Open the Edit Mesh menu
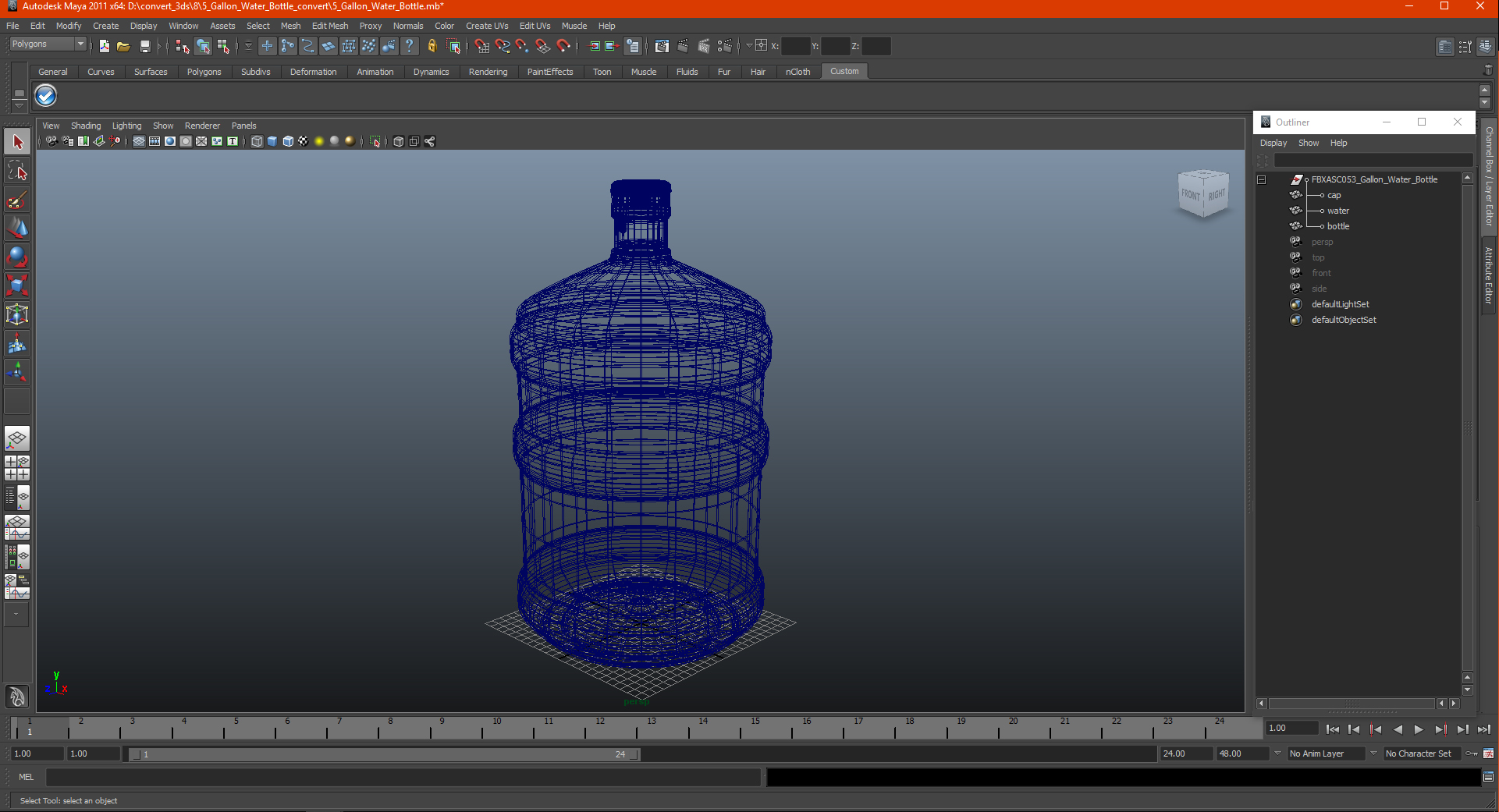Image resolution: width=1499 pixels, height=812 pixels. tap(330, 26)
